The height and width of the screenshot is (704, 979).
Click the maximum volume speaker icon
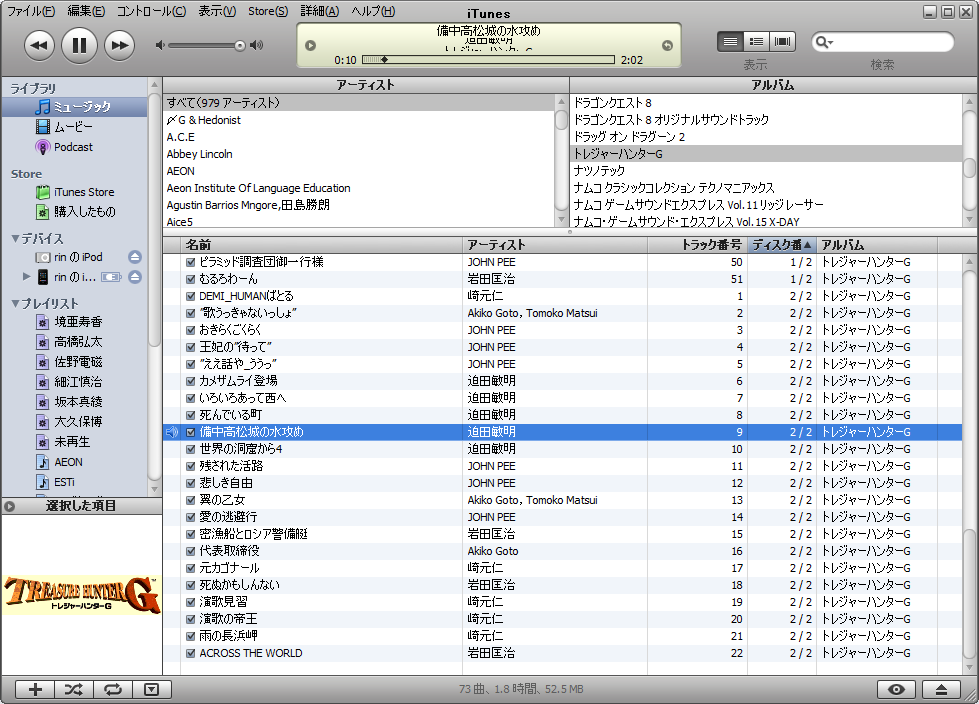point(256,45)
